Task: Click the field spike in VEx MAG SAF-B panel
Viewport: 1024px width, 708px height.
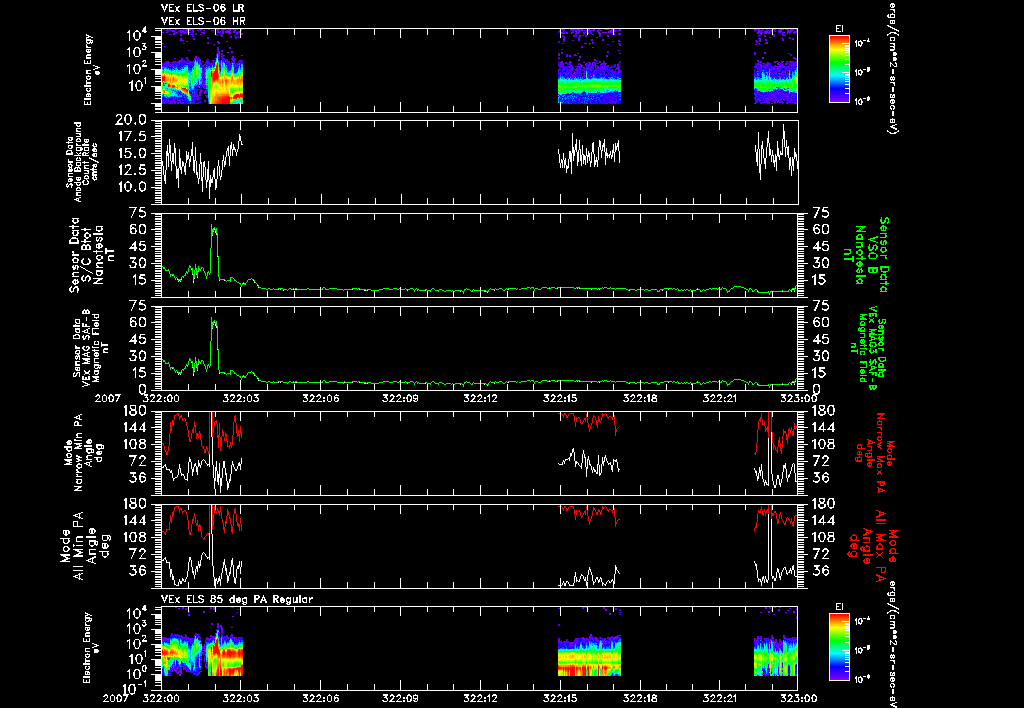Action: coord(214,345)
